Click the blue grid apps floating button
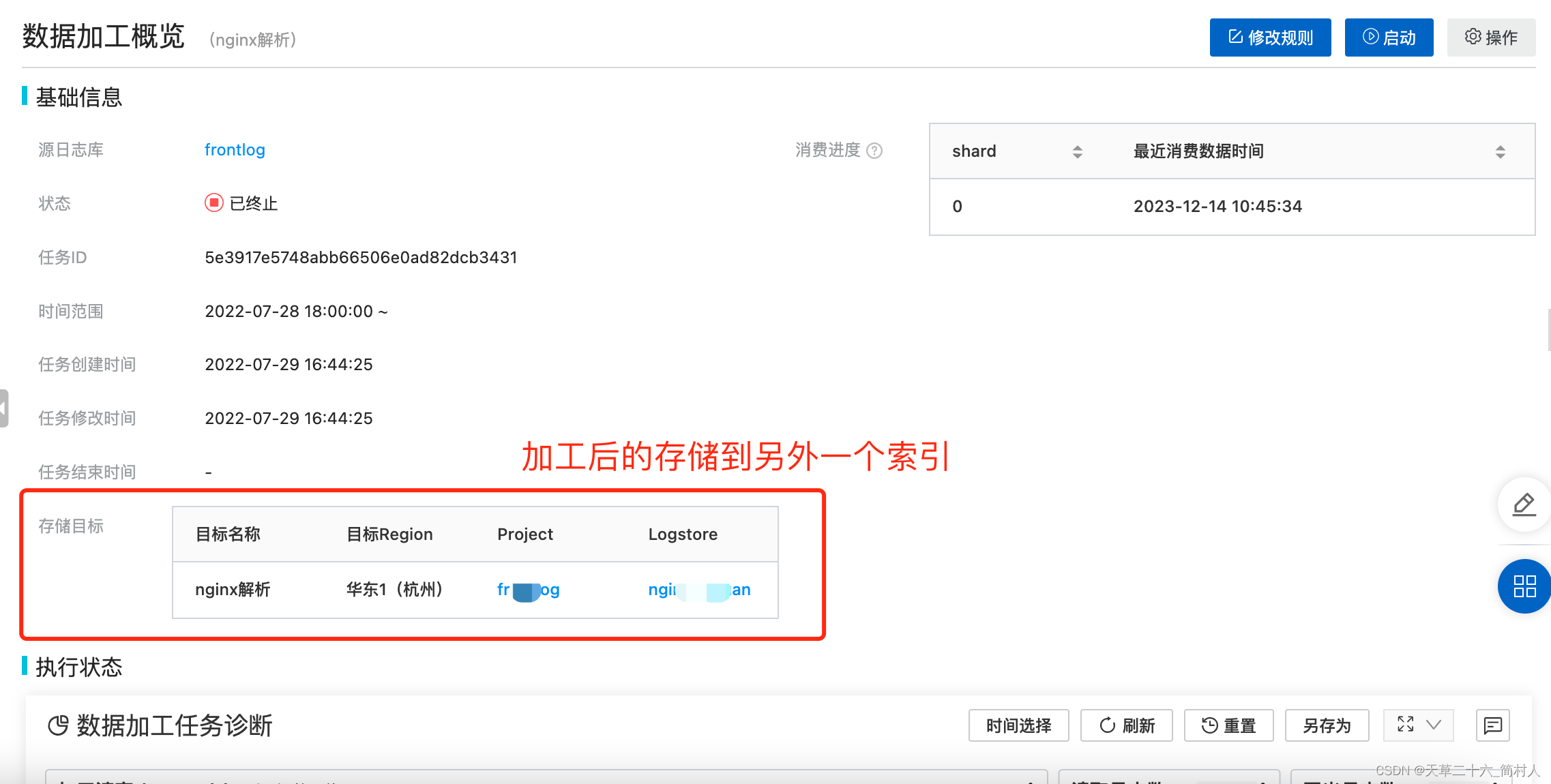The width and height of the screenshot is (1551, 784). (1524, 586)
